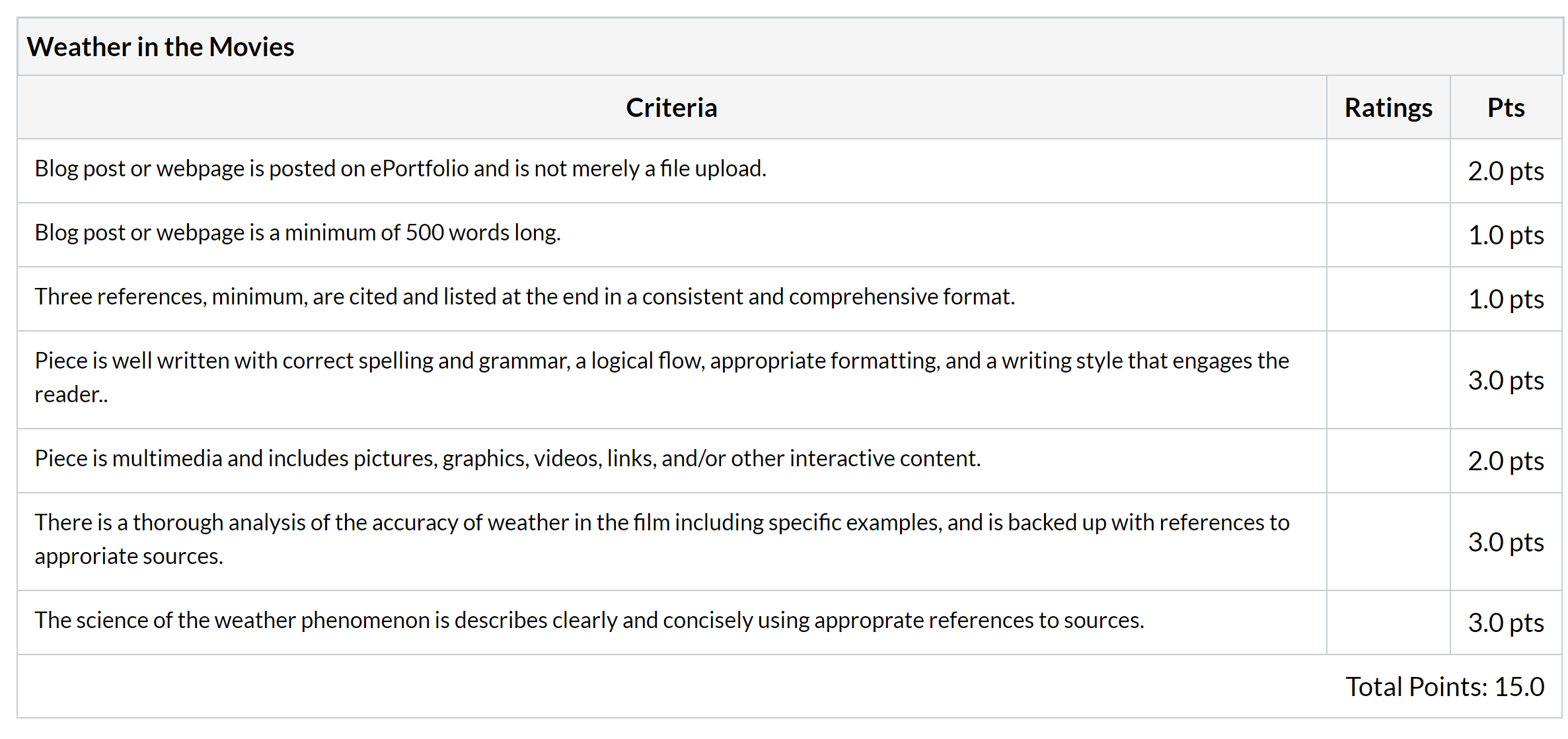Screen dimensions: 1568x739
Task: Select the Criteria column header
Action: click(671, 108)
